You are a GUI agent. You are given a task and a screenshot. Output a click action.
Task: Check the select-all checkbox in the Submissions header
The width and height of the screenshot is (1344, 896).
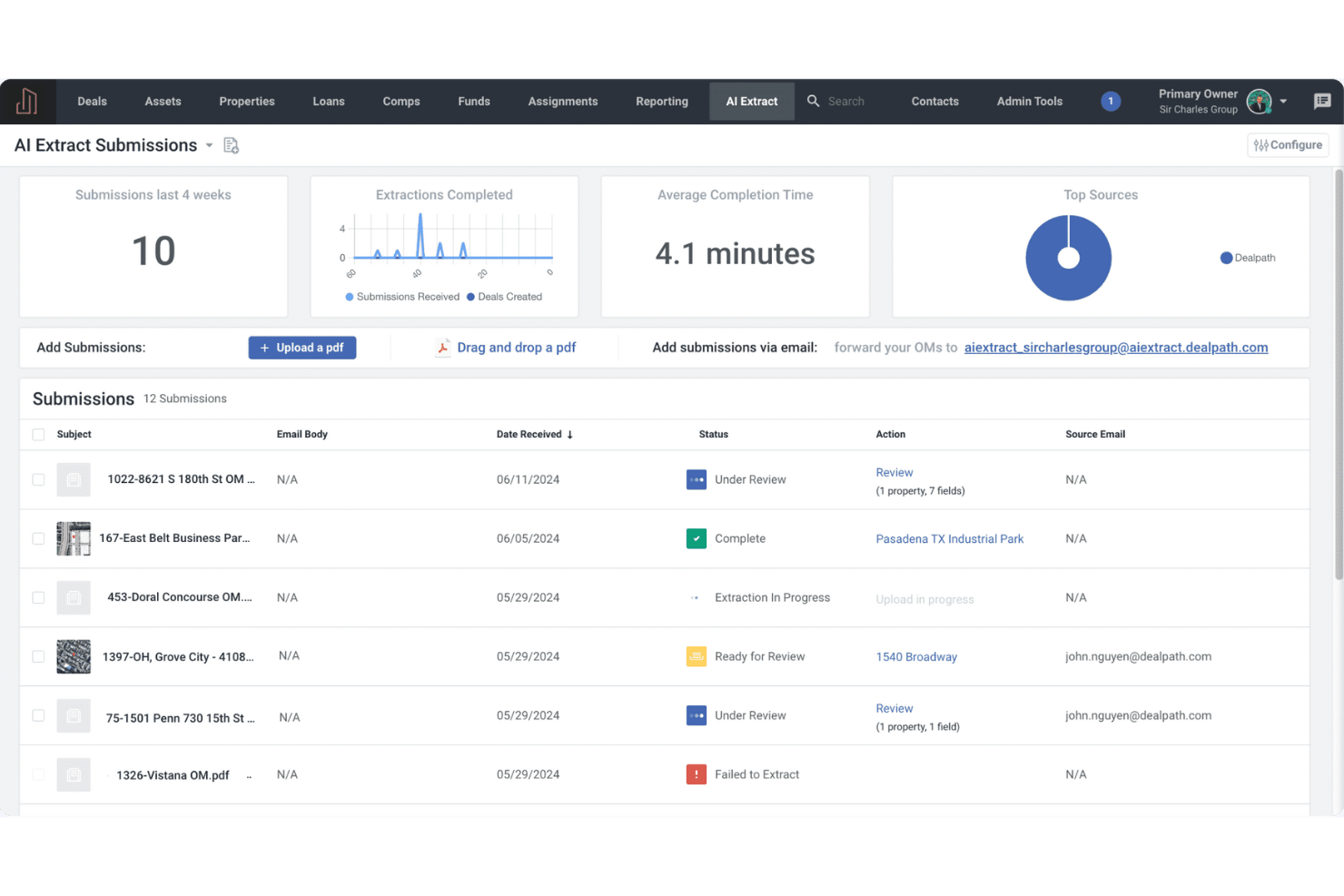point(38,434)
